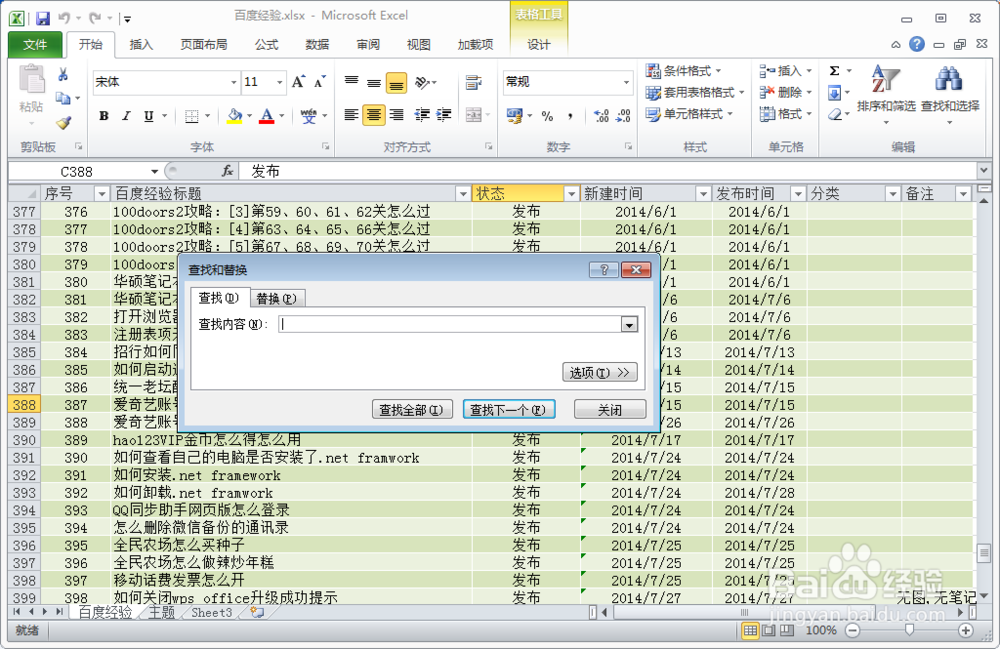Open the 发布时间 column filter dropdown
This screenshot has height=649, width=1000.
(x=798, y=194)
